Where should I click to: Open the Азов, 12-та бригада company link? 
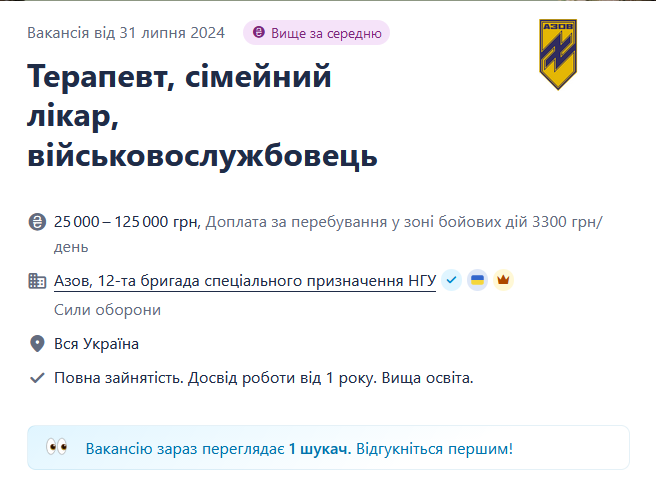245,280
